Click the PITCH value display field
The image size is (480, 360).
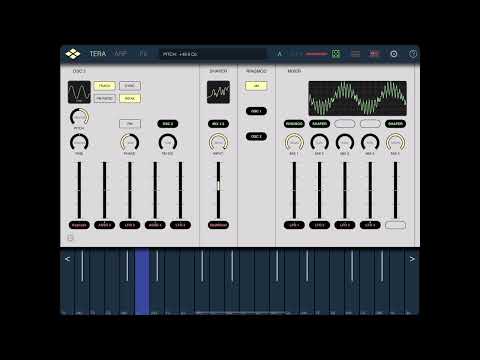[213, 54]
